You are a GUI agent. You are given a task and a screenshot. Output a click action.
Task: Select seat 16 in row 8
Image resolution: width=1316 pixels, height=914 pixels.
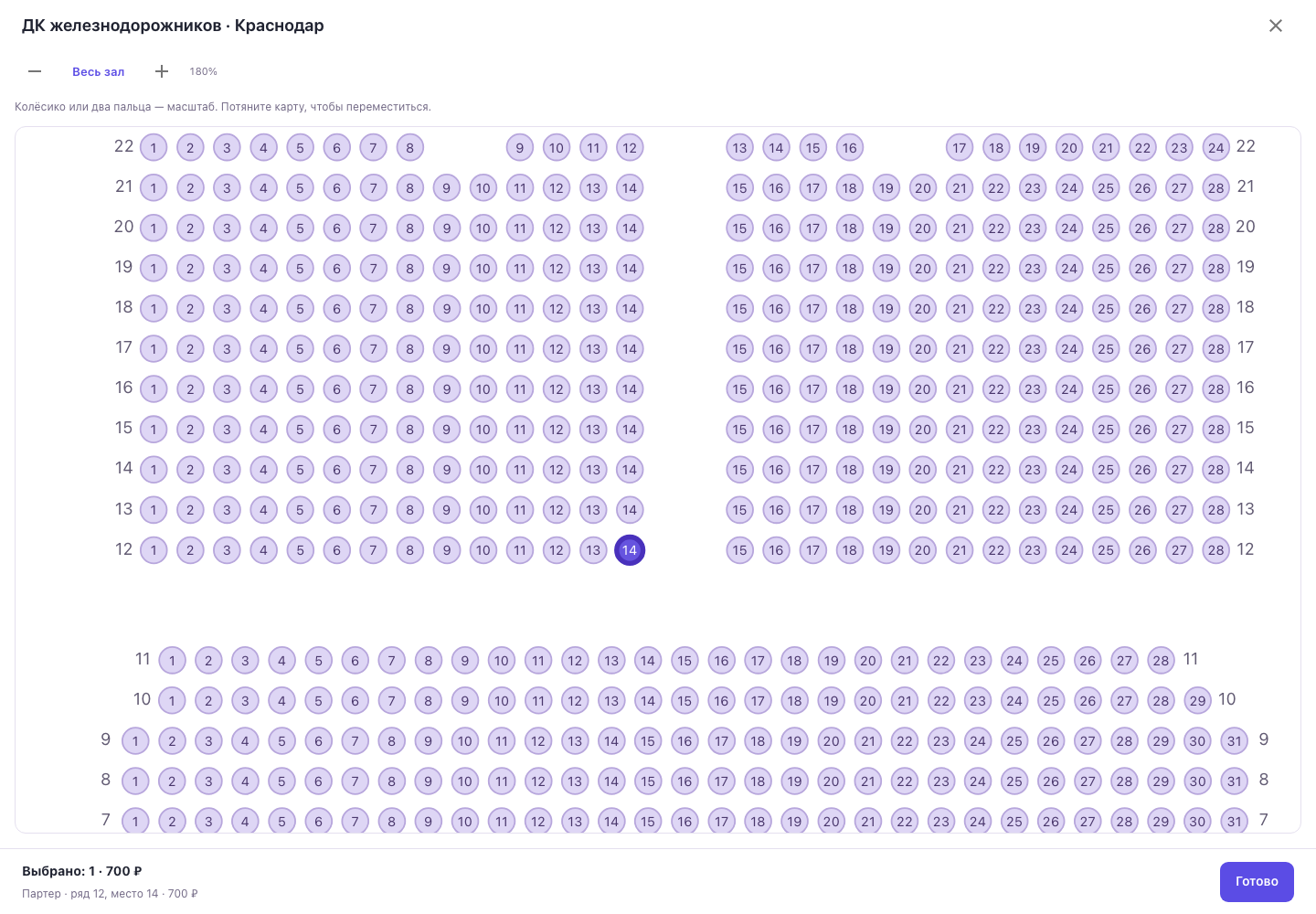[x=685, y=781]
